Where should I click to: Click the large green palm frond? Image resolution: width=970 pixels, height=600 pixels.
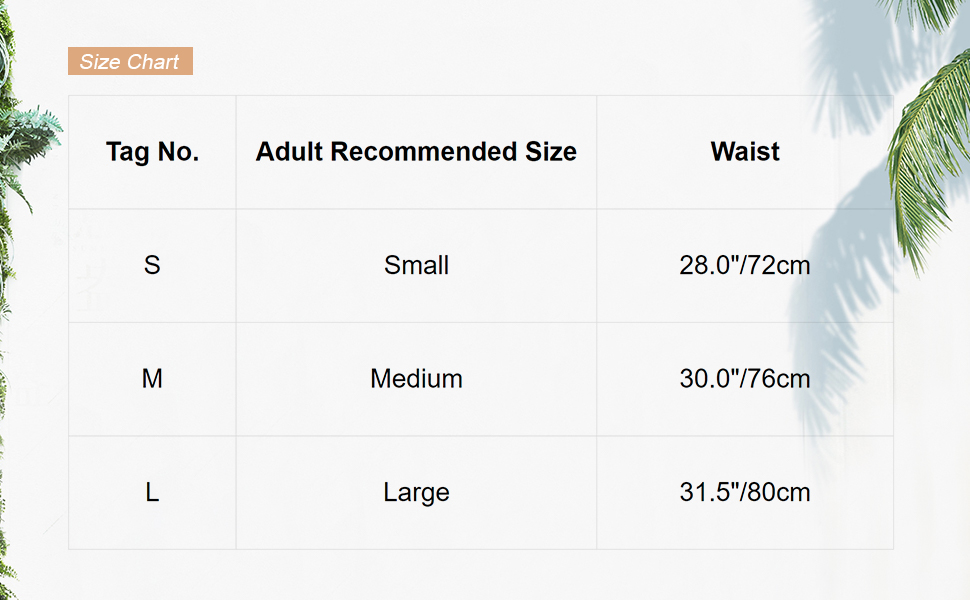click(x=930, y=150)
